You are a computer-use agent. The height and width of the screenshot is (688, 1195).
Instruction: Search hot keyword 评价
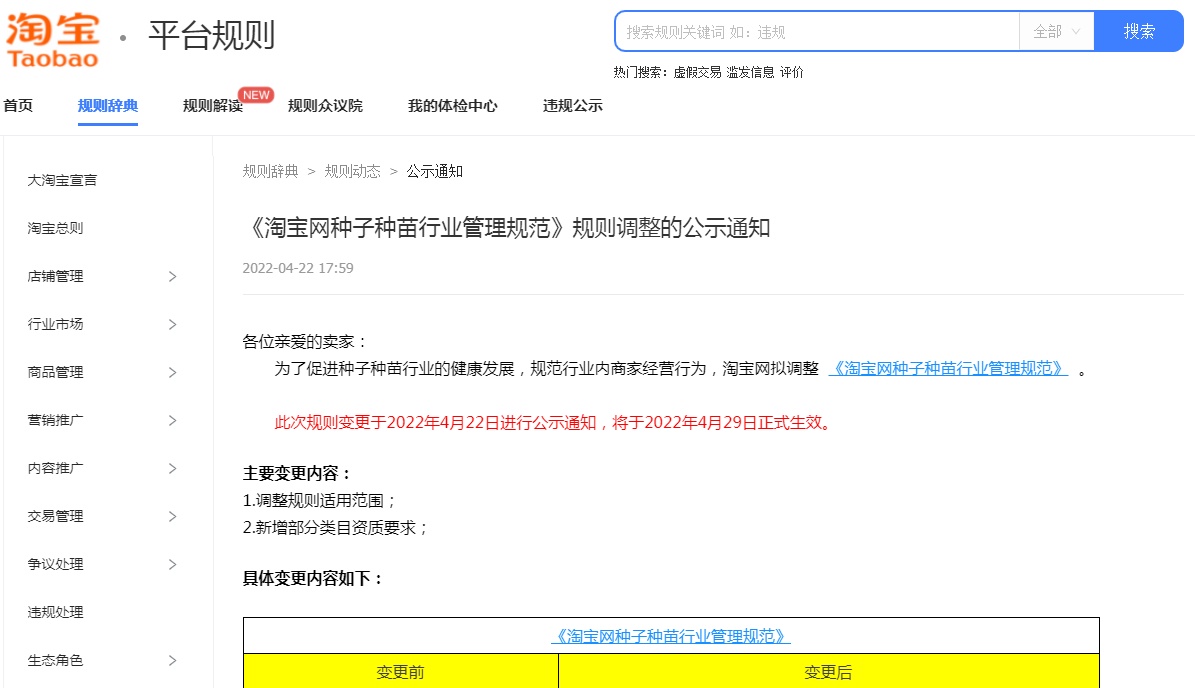pos(791,72)
